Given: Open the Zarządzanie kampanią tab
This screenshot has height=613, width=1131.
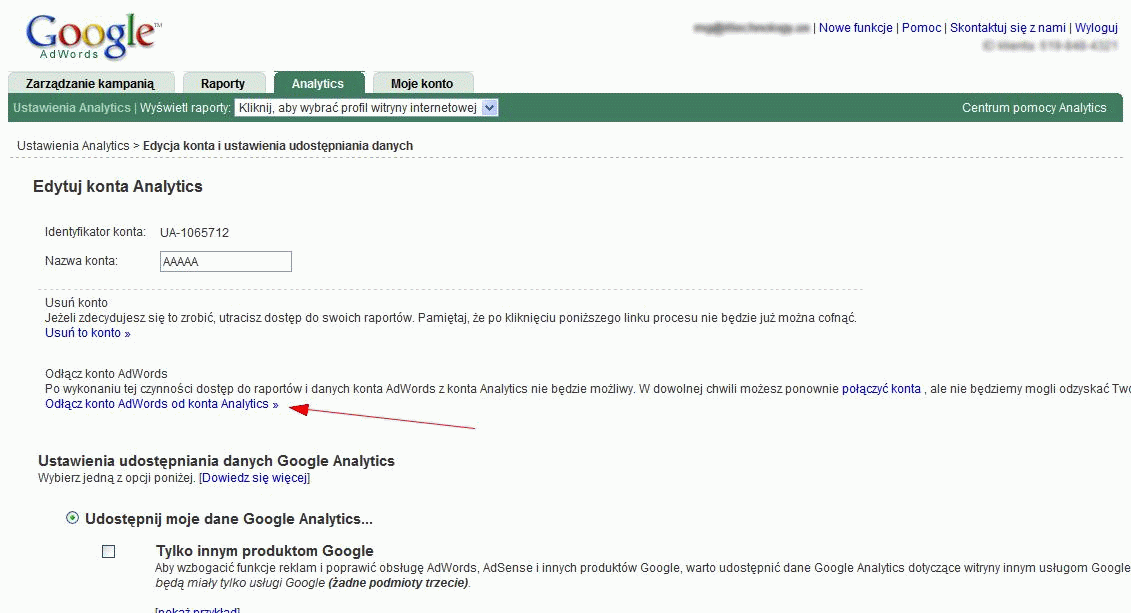Looking at the screenshot, I should click(x=91, y=83).
